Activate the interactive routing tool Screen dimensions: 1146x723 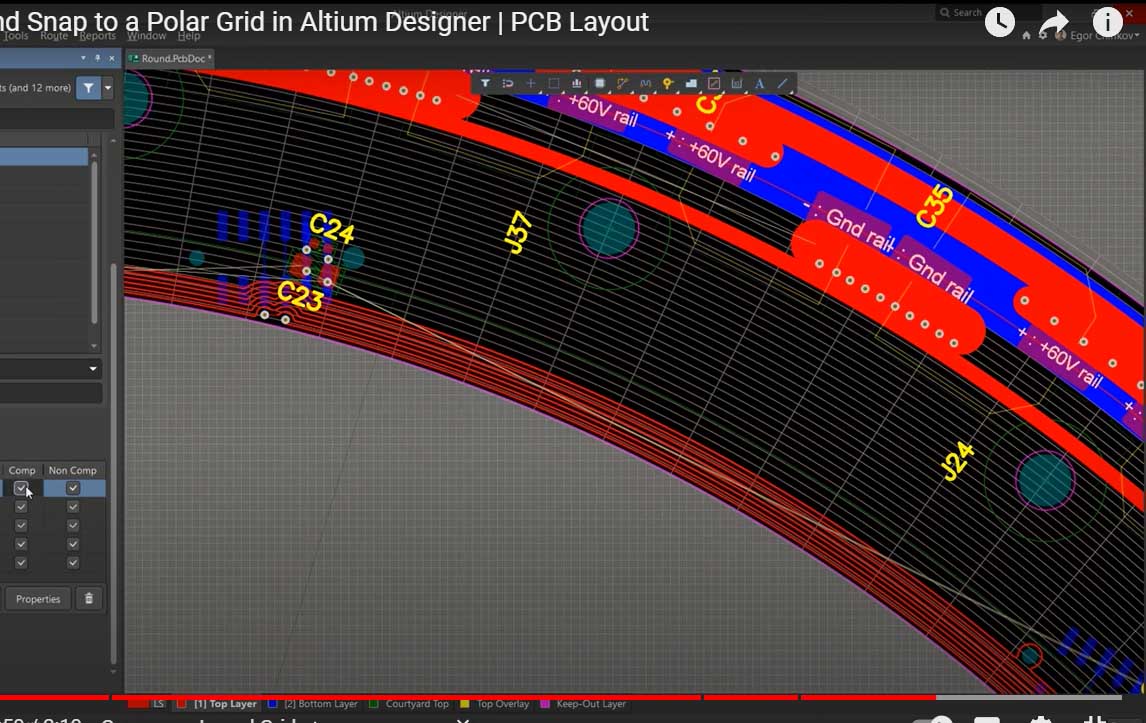point(622,84)
